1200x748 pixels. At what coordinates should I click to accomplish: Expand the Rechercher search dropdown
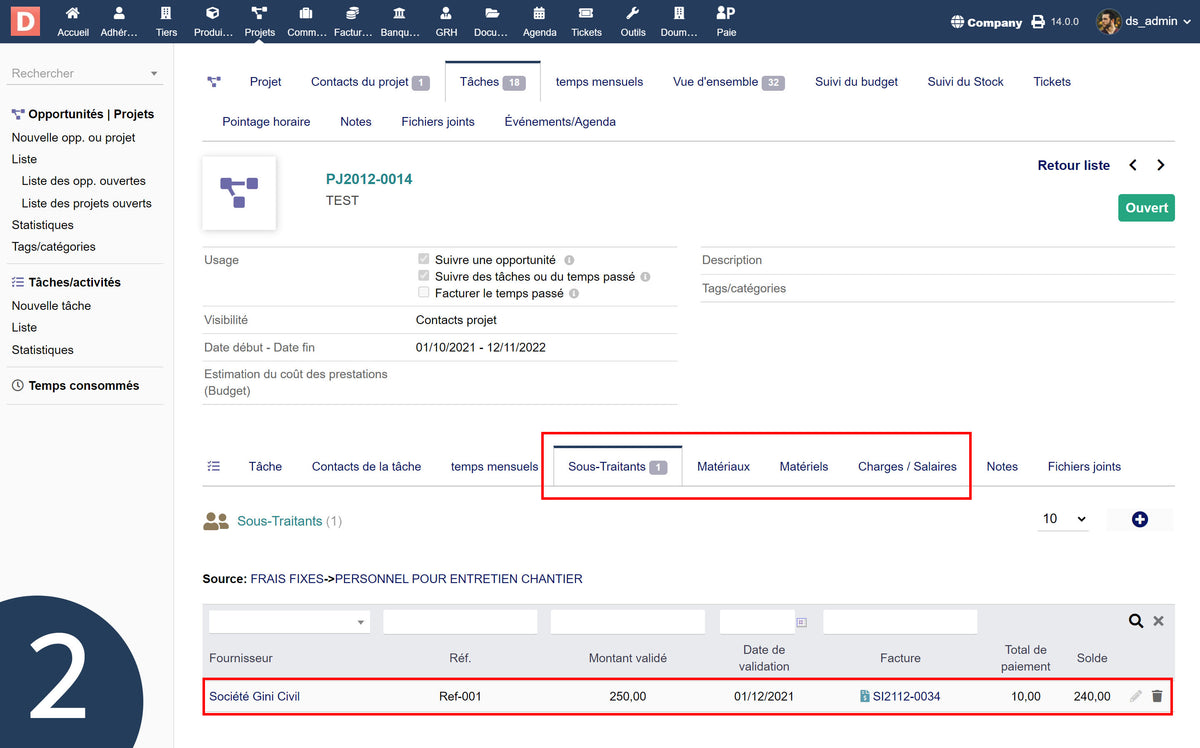[x=155, y=72]
